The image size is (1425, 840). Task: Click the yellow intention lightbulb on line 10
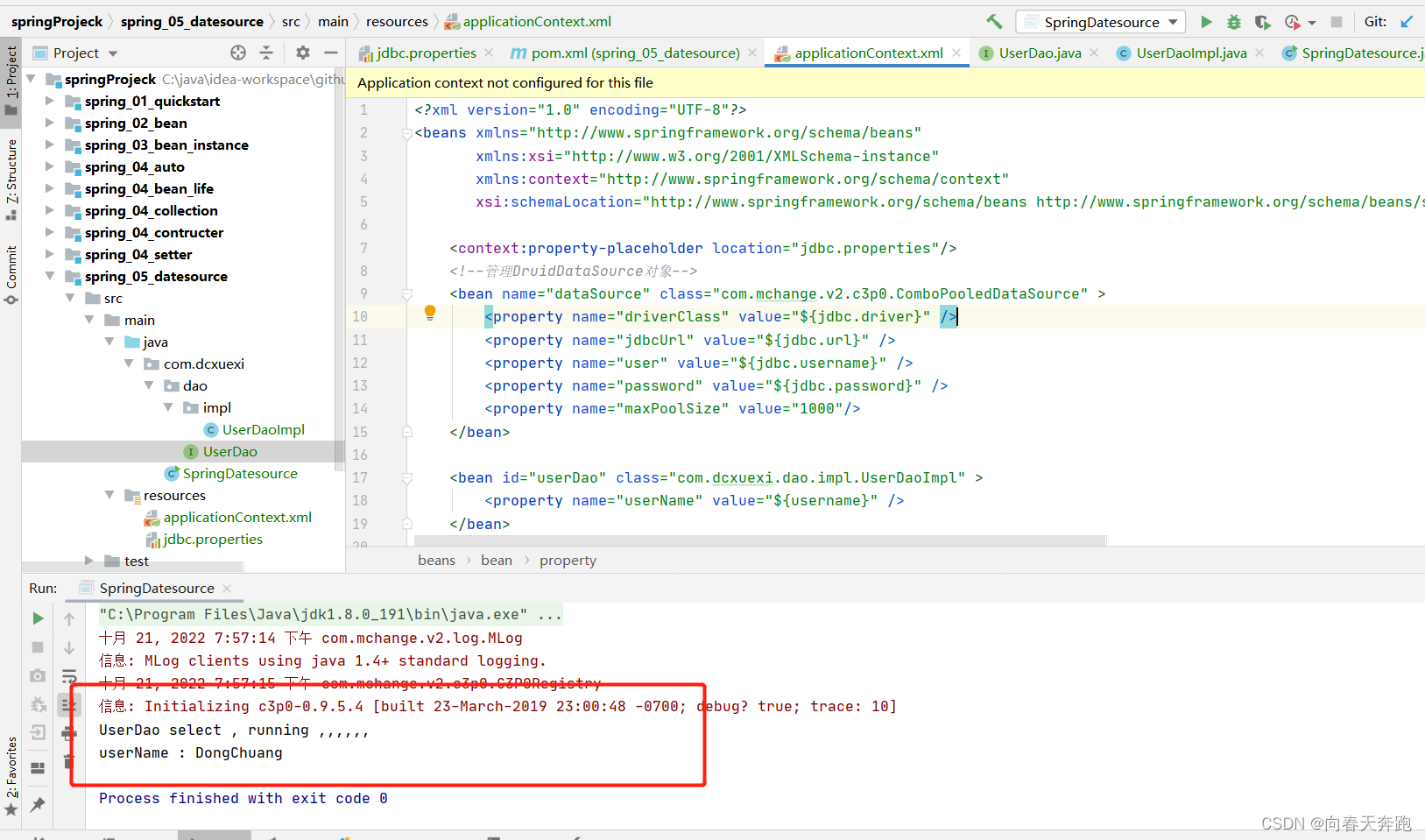[x=430, y=313]
